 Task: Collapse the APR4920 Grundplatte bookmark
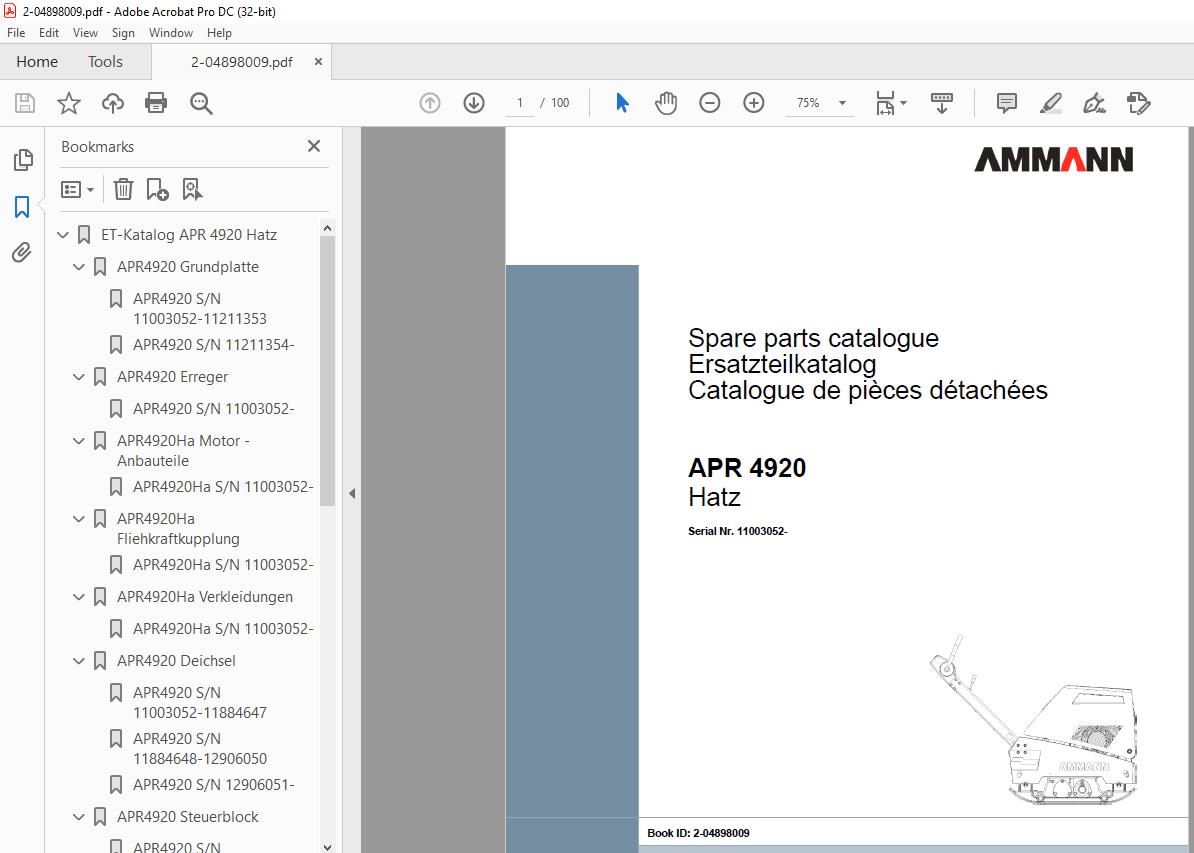(78, 267)
